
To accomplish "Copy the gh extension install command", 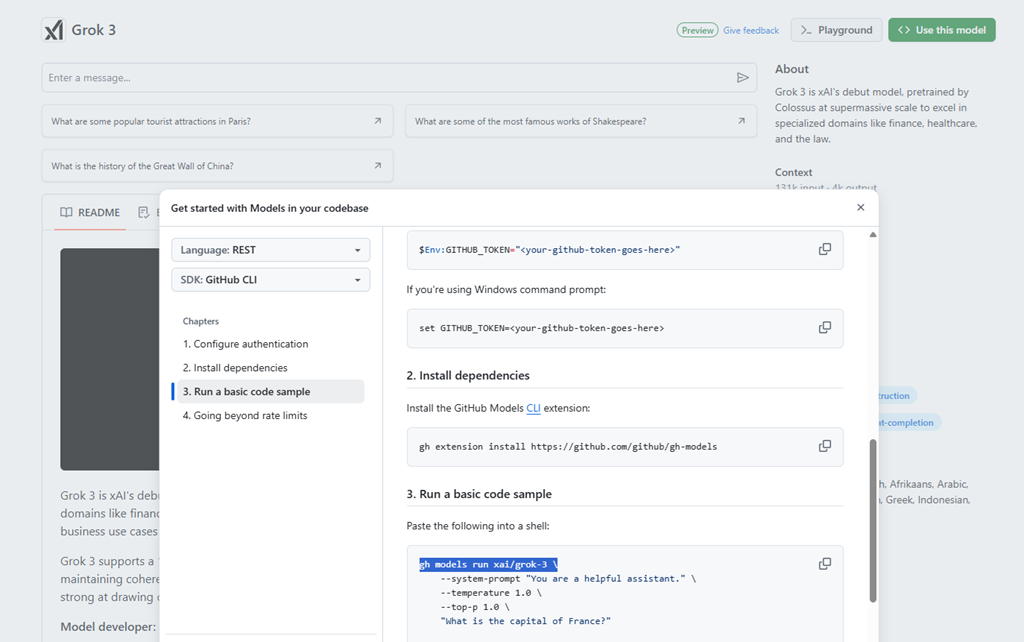I will [824, 446].
